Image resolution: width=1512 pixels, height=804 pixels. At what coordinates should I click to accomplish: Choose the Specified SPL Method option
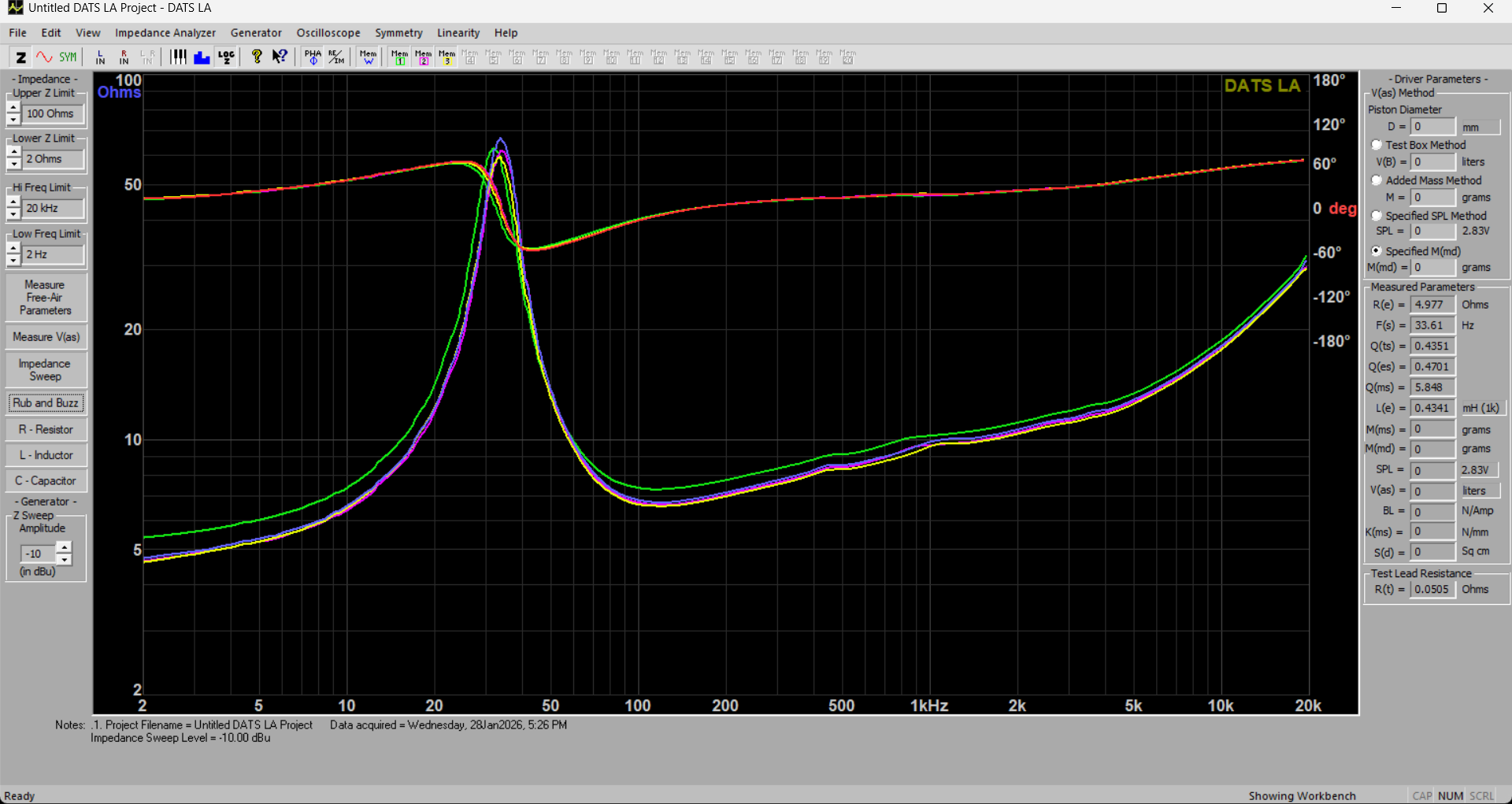[1377, 216]
